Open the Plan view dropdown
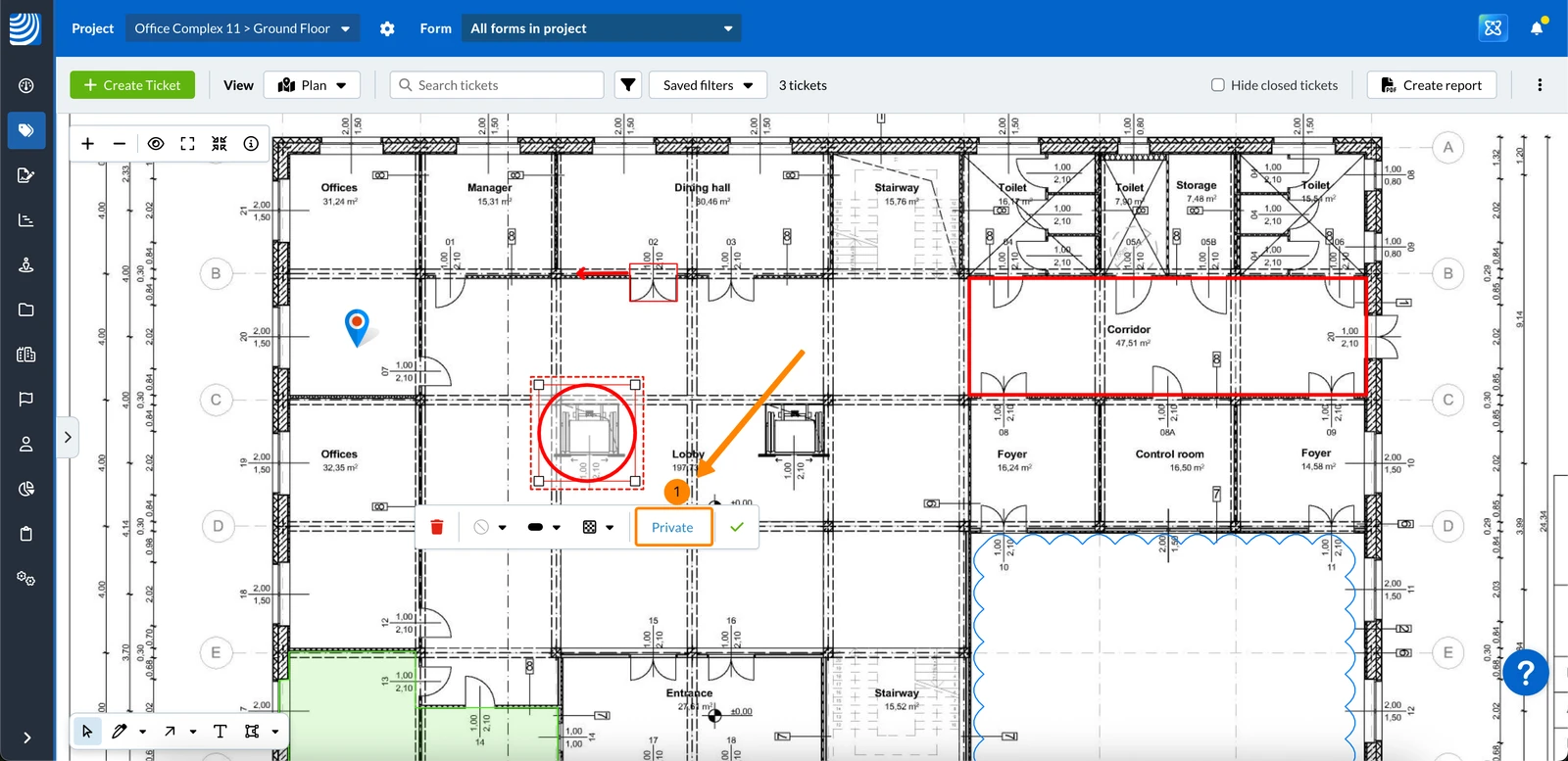This screenshot has height=761, width=1568. click(313, 85)
